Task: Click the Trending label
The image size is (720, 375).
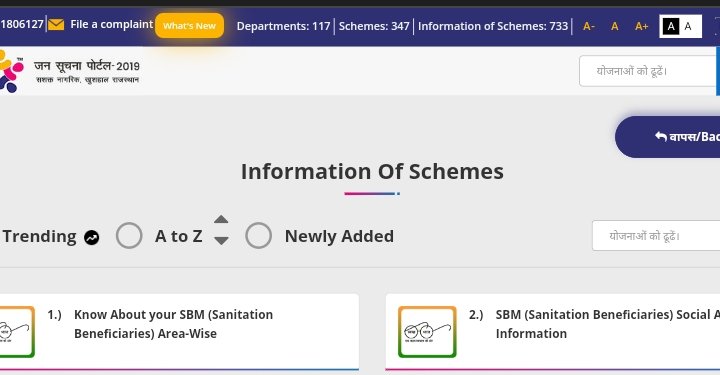Action: point(39,236)
